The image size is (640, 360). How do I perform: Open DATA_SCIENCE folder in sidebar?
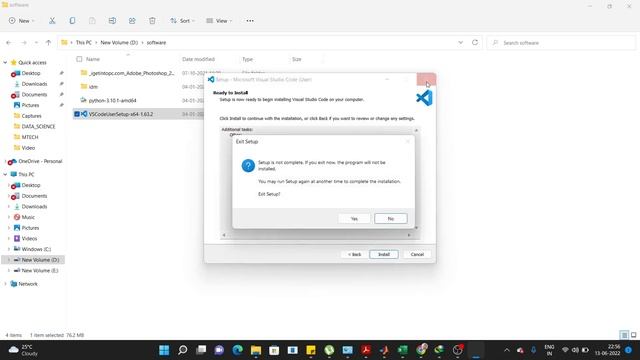[x=38, y=127]
